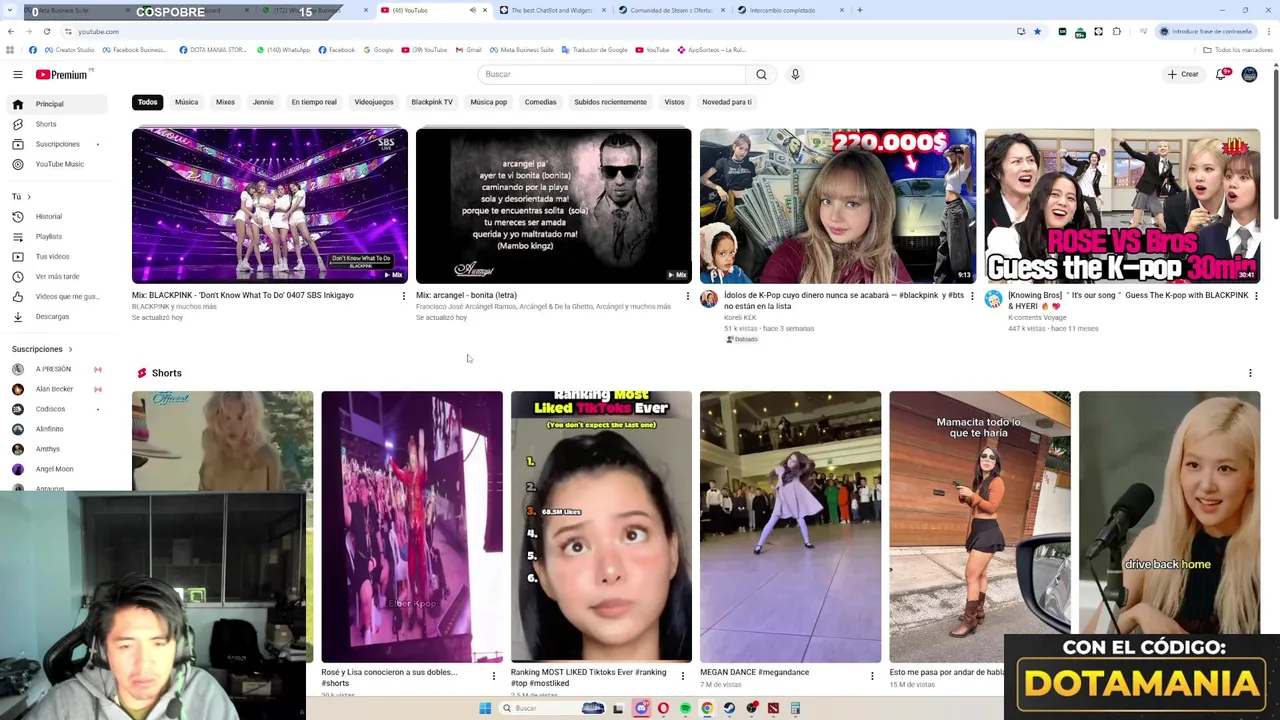This screenshot has width=1280, height=720.
Task: Open YouTube Music from the sidebar
Action: (58, 164)
